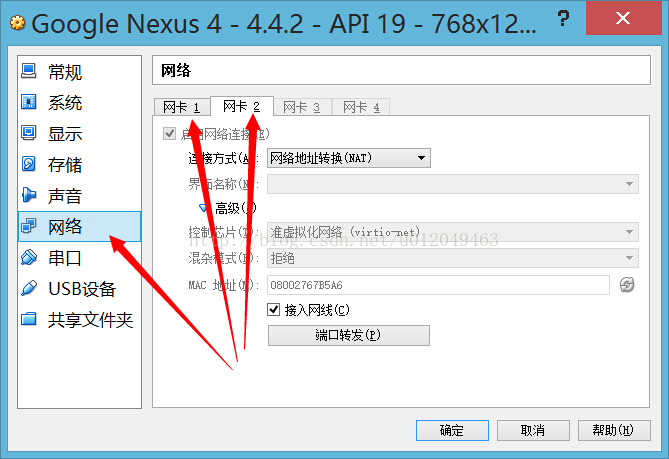The height and width of the screenshot is (459, 669).
Task: Collapse the 高级 advanced section
Action: pos(203,208)
